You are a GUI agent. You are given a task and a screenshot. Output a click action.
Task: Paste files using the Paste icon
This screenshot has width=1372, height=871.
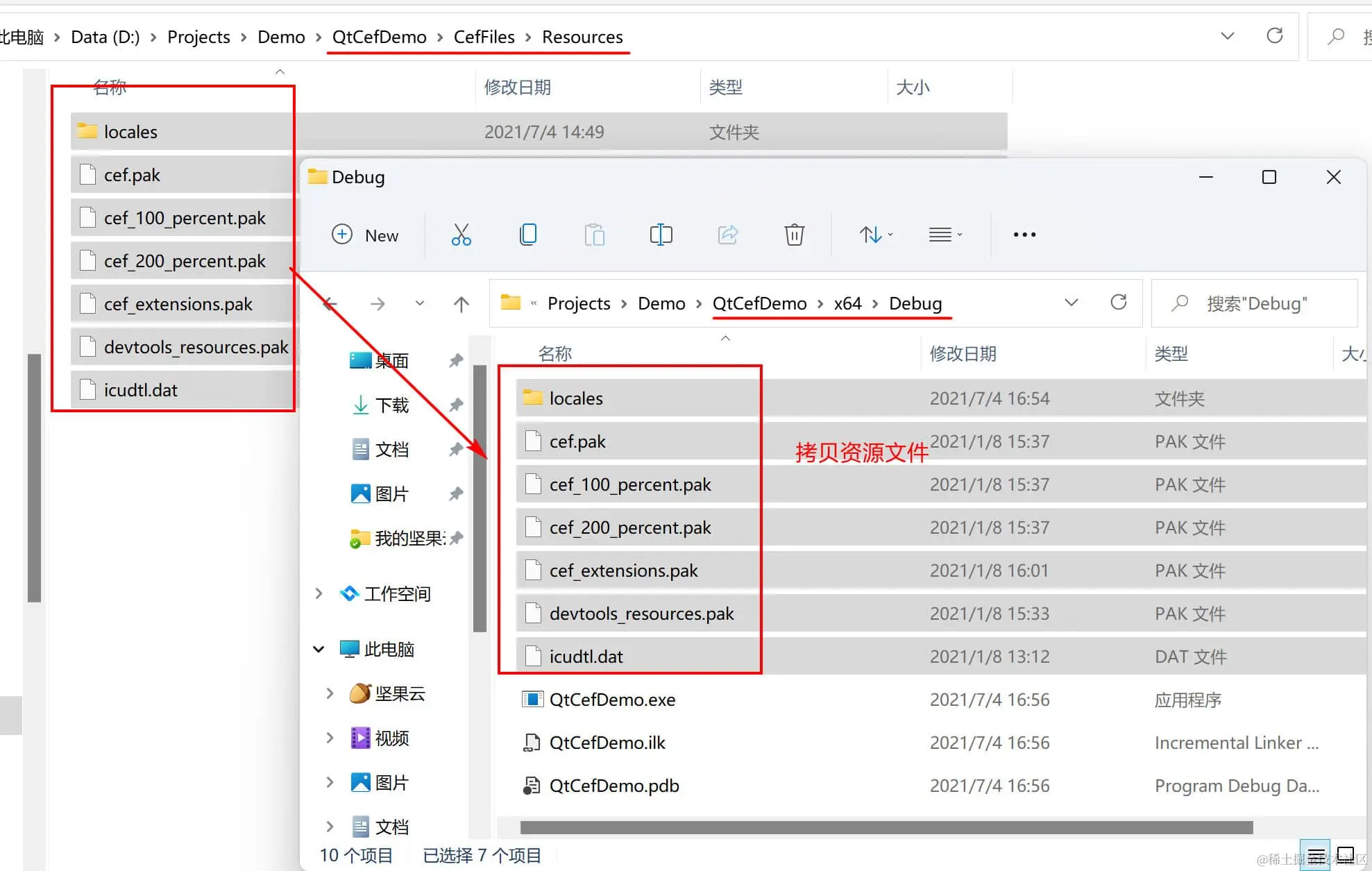(594, 235)
